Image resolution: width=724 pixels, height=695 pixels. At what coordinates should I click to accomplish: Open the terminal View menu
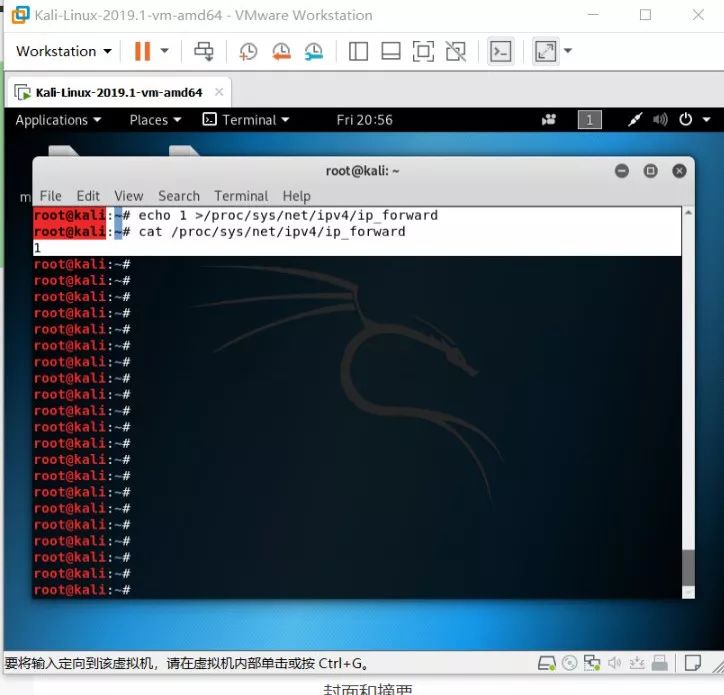coord(128,196)
